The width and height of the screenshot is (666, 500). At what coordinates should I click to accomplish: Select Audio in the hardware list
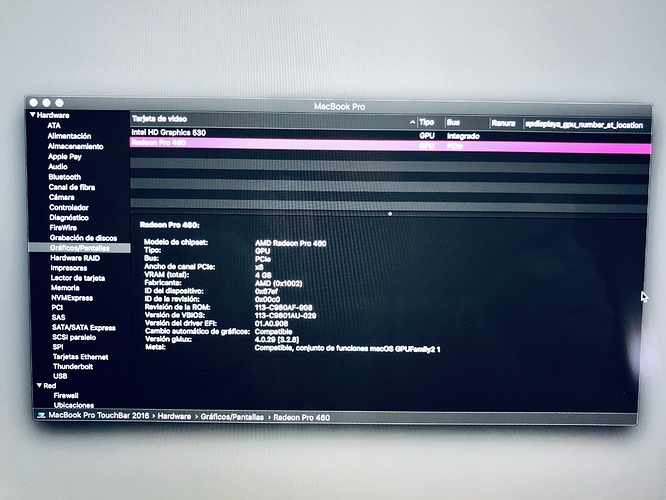coord(58,167)
